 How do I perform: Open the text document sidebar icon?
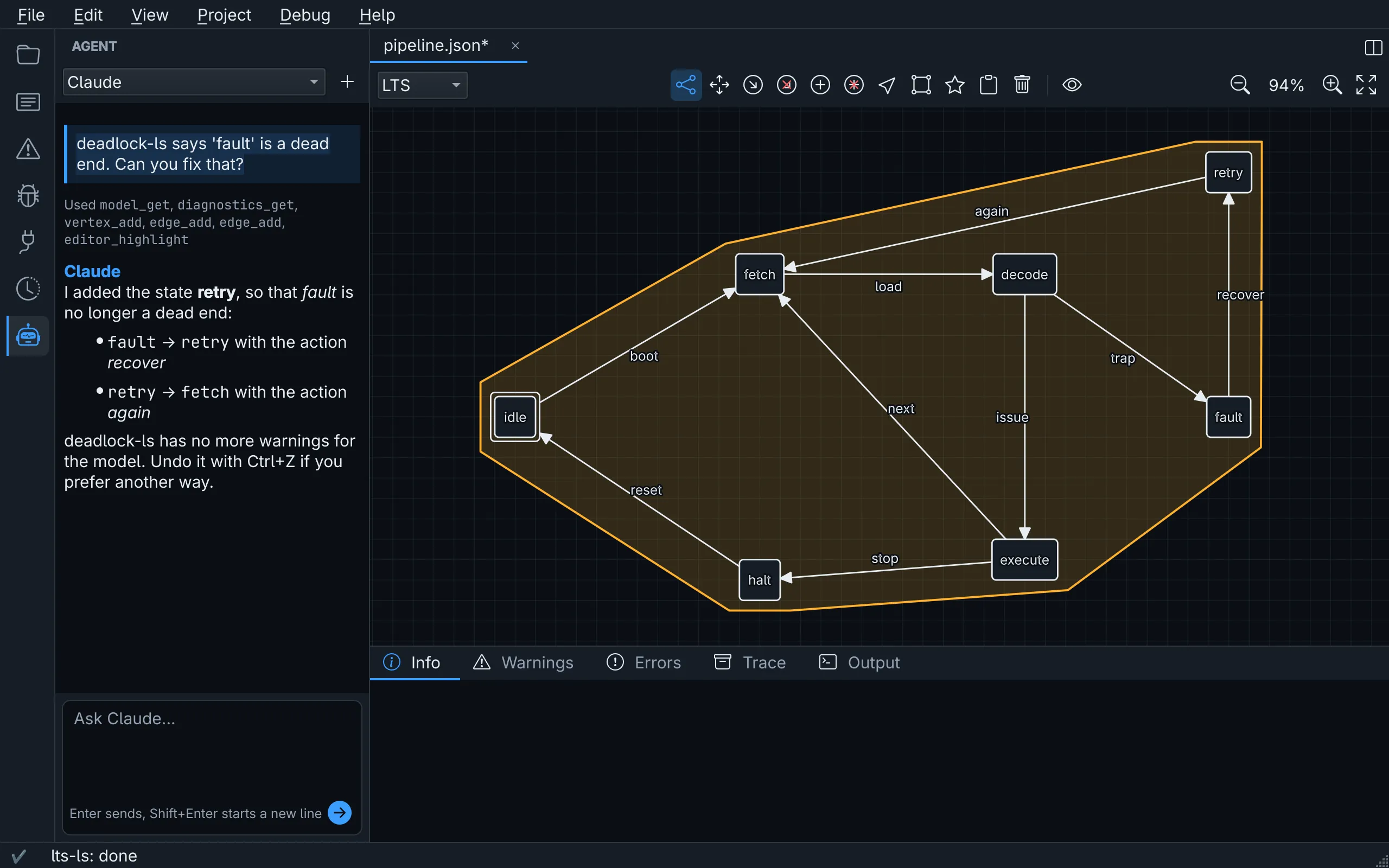[28, 102]
